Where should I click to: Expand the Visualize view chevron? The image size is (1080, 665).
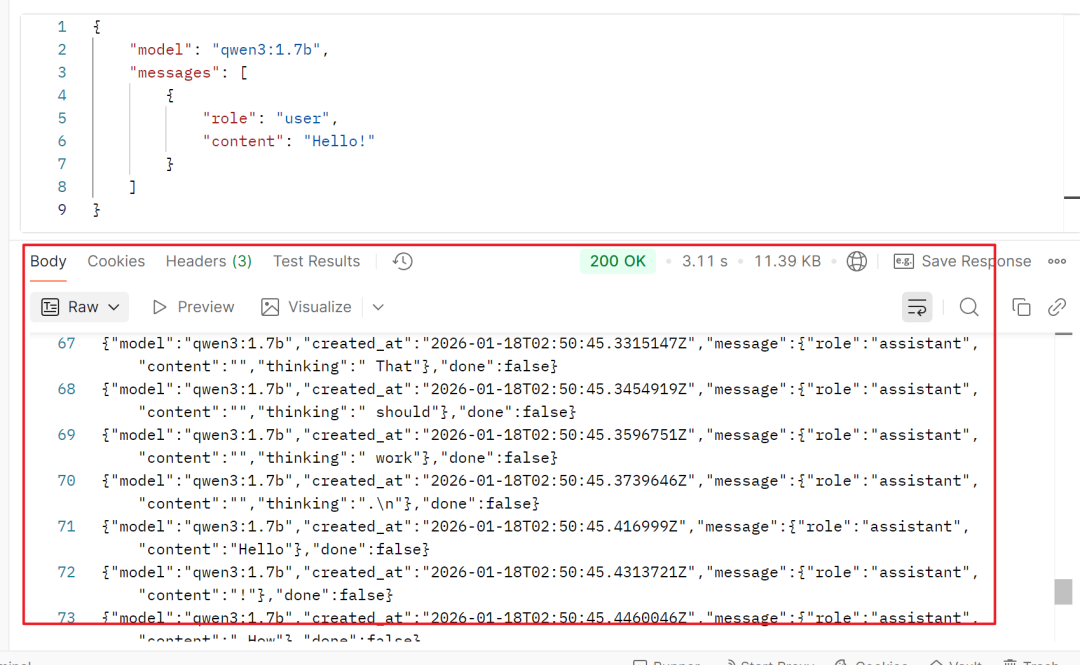[x=377, y=307]
